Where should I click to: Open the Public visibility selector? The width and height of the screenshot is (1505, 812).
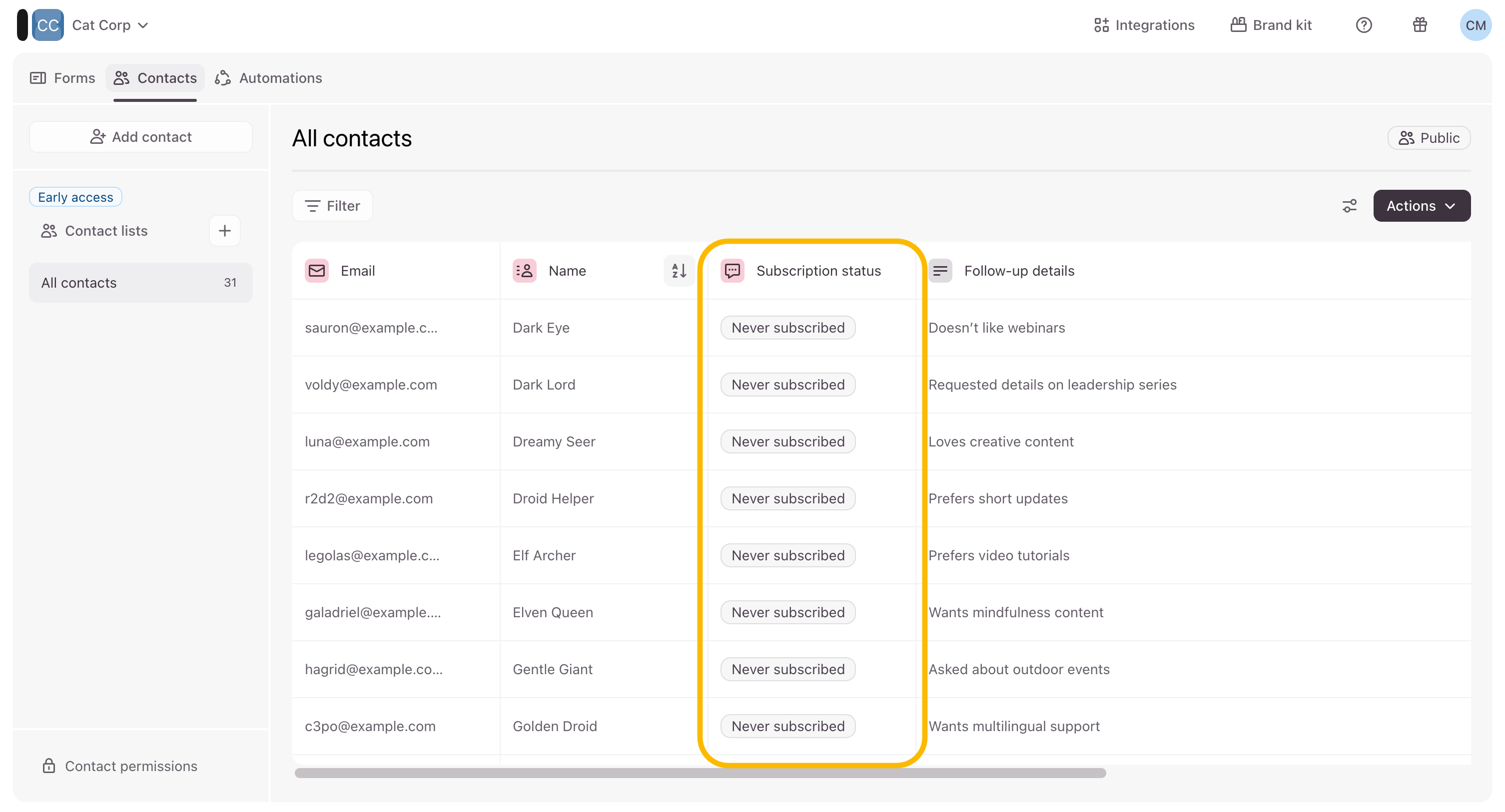(x=1429, y=138)
